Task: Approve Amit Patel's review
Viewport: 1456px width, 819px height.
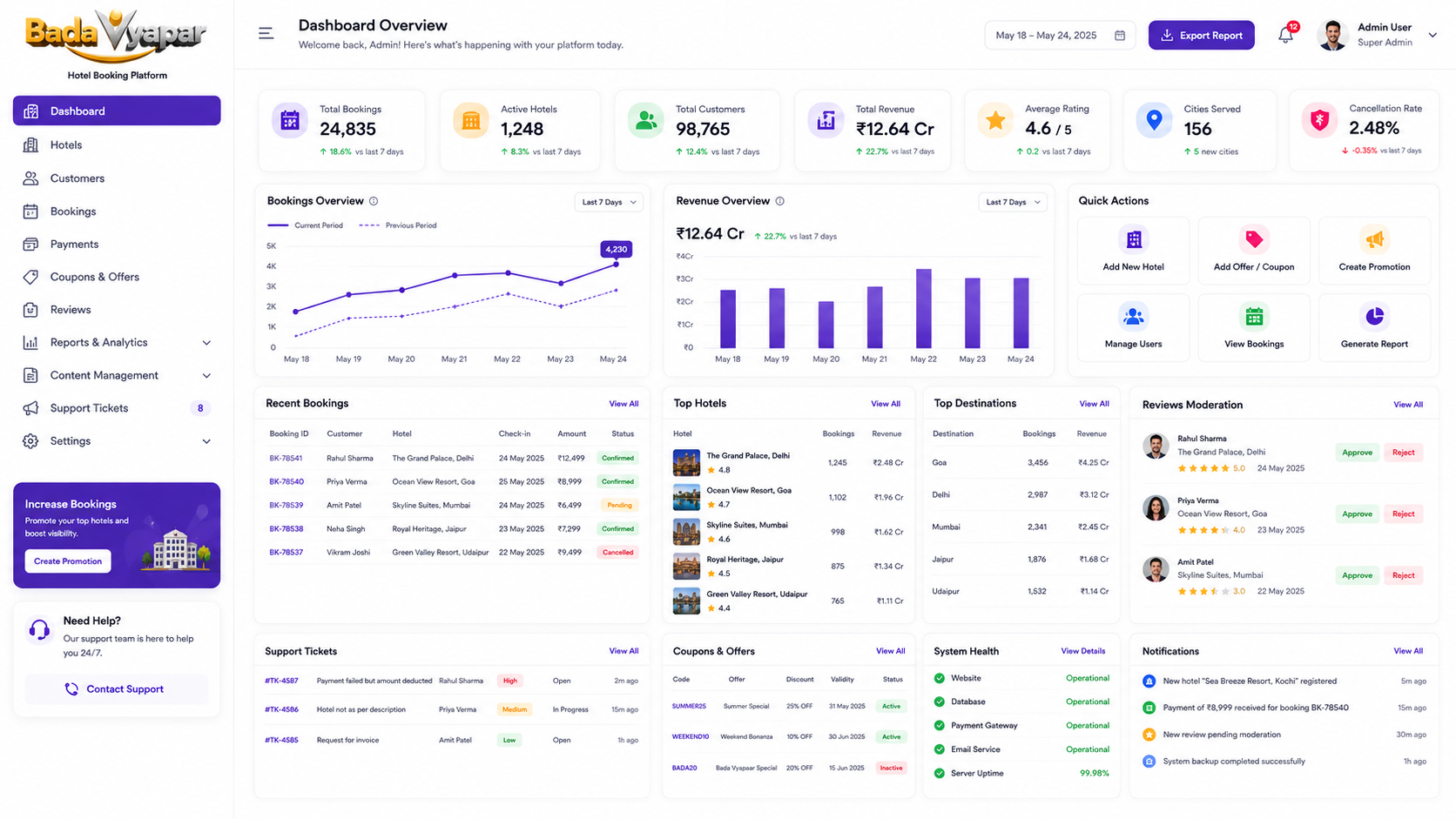Action: click(1357, 575)
